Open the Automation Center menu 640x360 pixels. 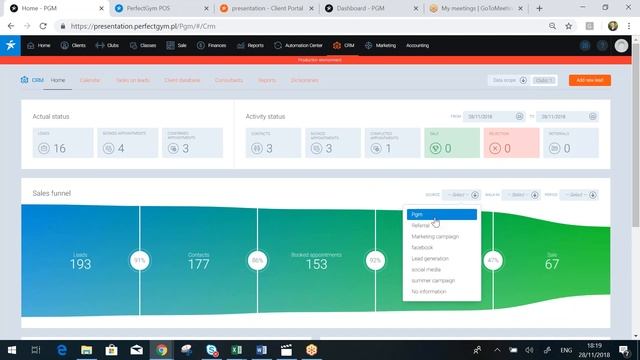(298, 45)
